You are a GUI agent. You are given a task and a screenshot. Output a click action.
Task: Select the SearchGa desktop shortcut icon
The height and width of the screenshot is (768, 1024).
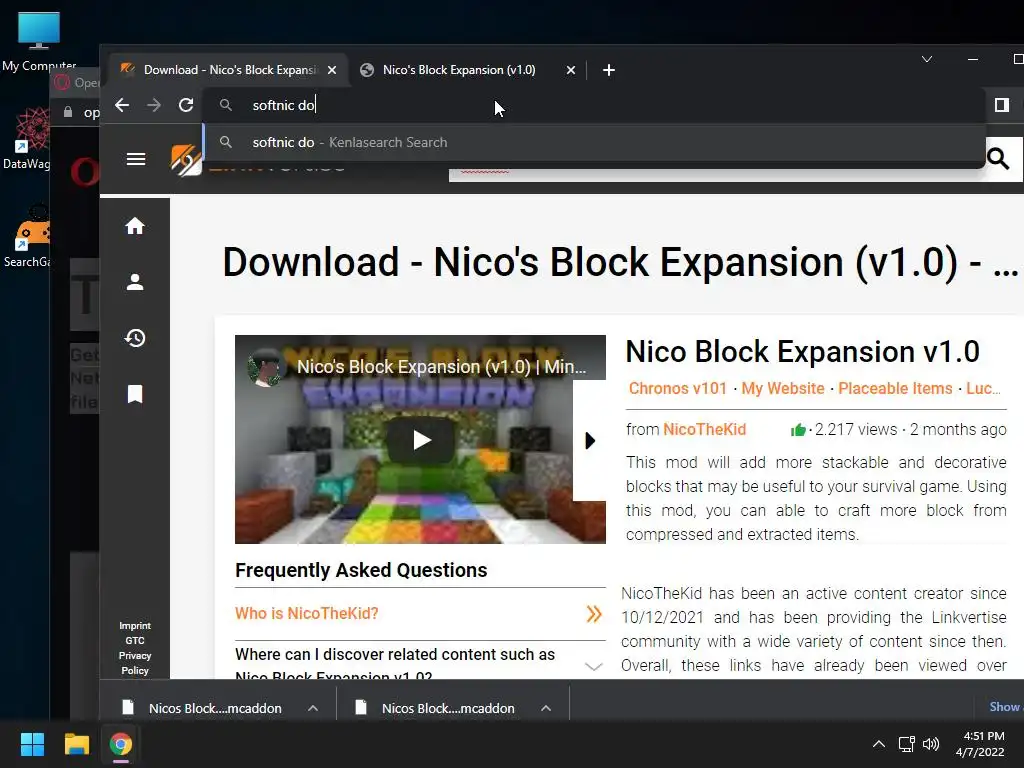pos(27,236)
